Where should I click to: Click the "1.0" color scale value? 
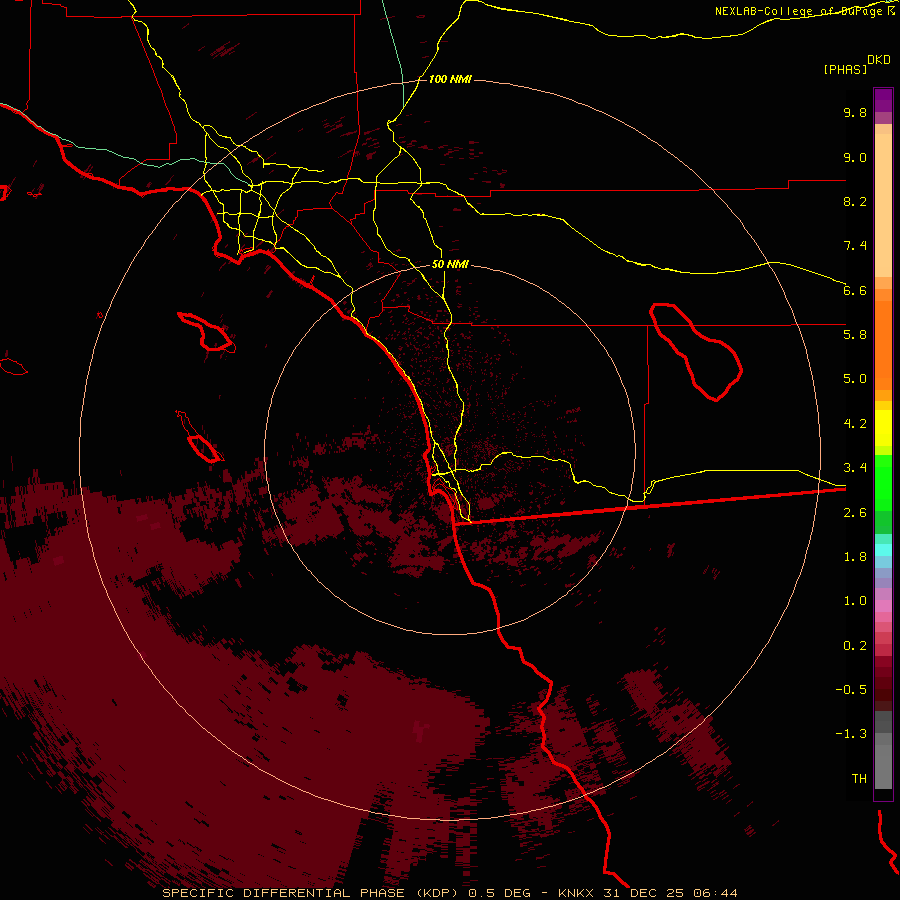click(855, 601)
